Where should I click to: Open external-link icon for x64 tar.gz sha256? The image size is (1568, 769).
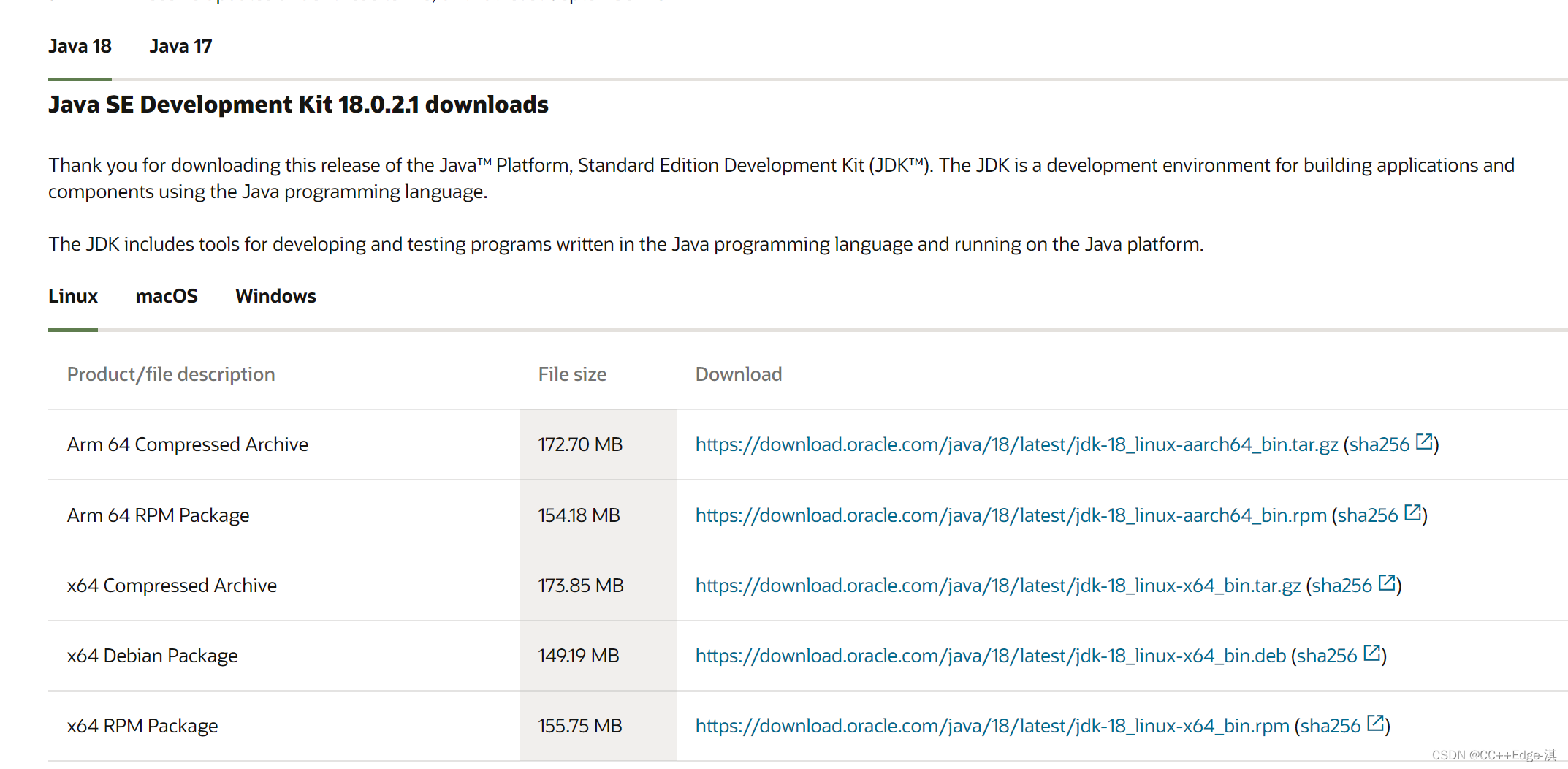coord(1387,583)
